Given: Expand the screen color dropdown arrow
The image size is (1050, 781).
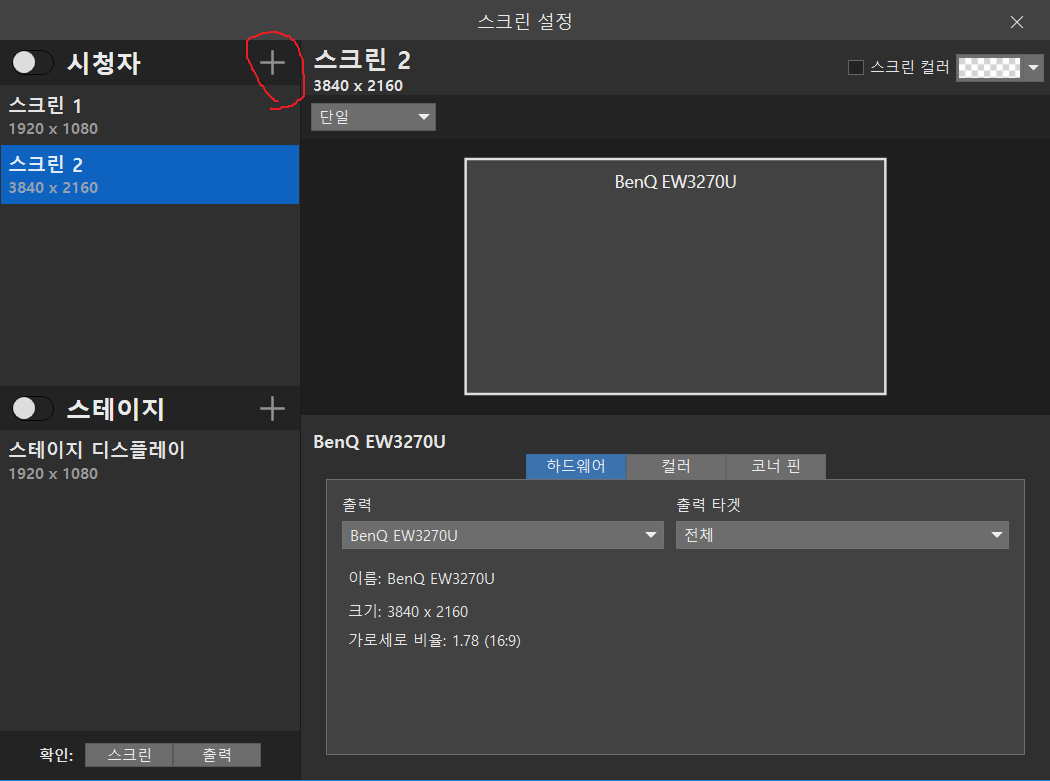Looking at the screenshot, I should click(1033, 68).
